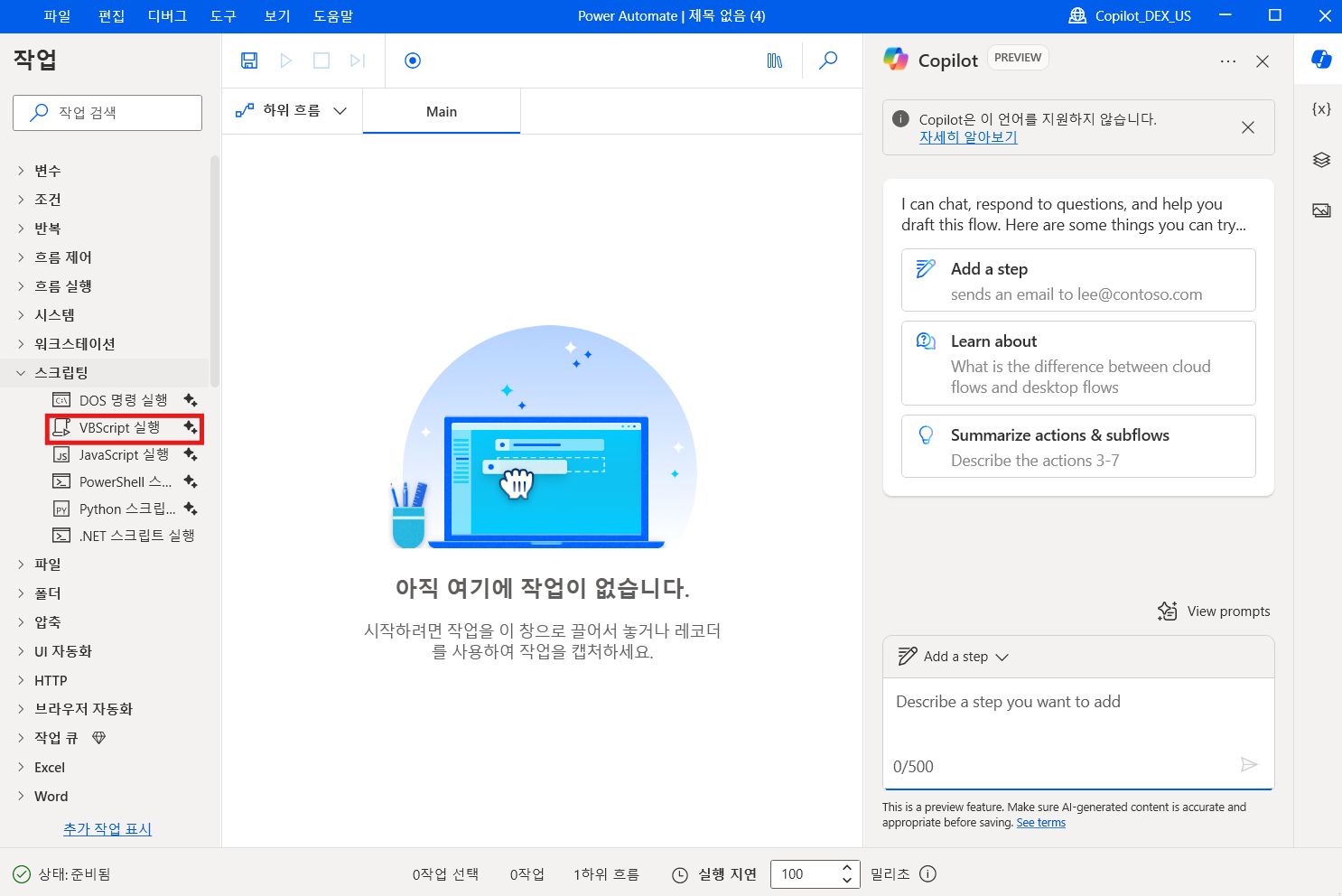Screen dimensions: 1342x896
Task: Open the 하위 흐름 dropdown
Action: click(292, 111)
